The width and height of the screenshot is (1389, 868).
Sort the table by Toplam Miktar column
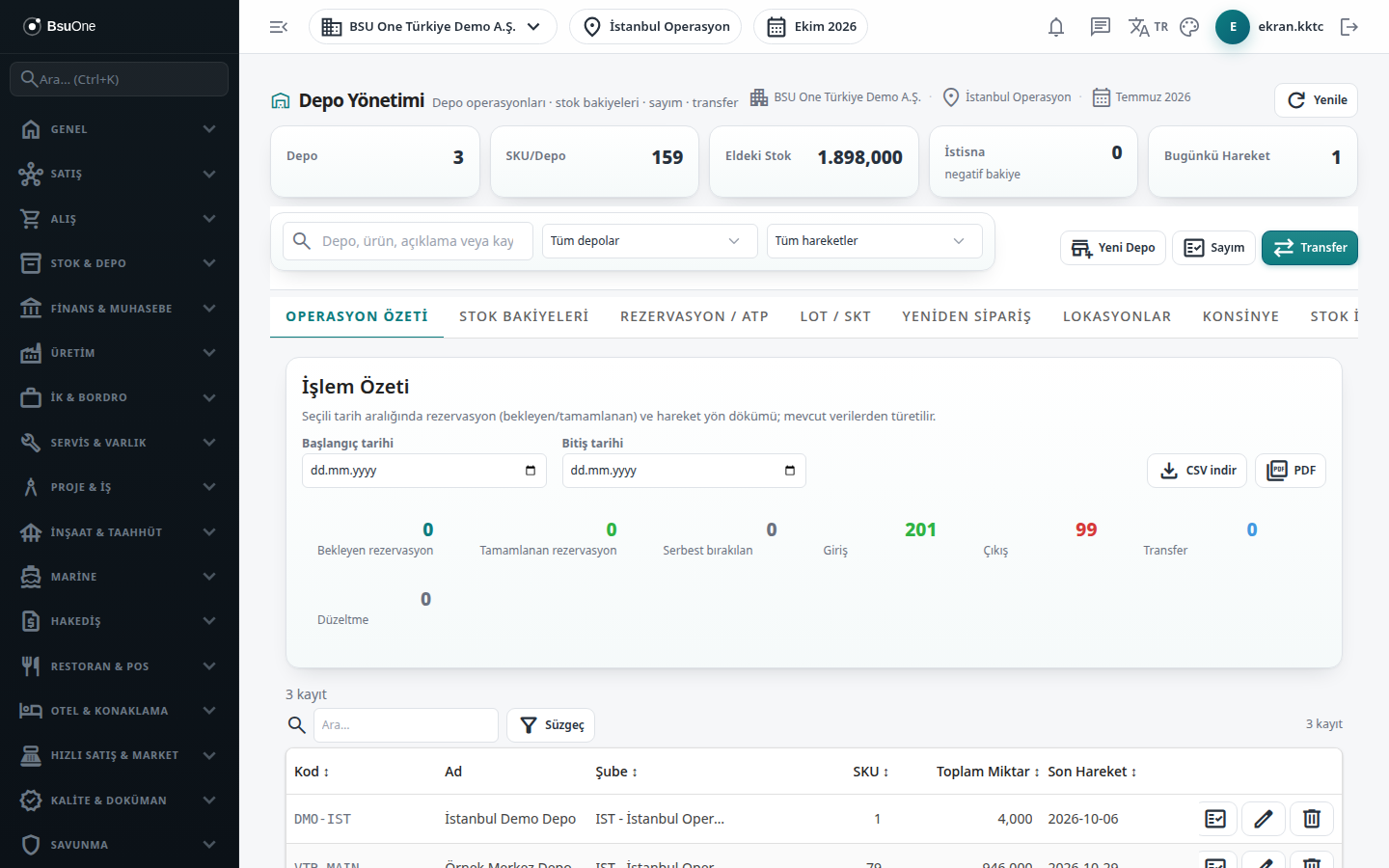tap(988, 772)
